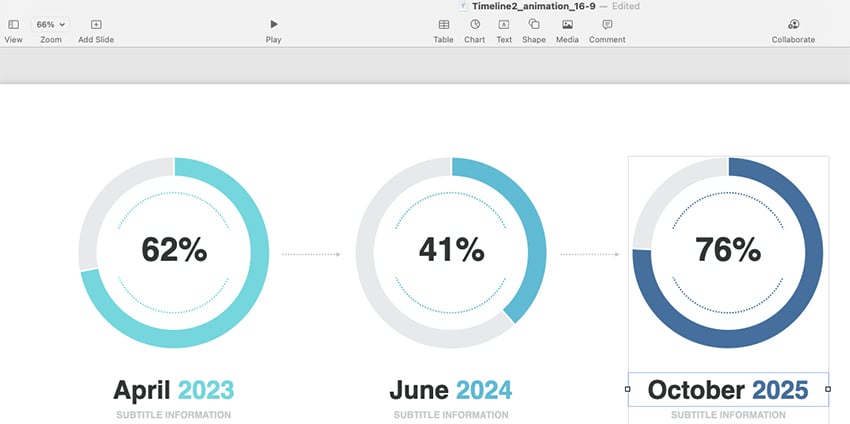850x424 pixels.
Task: Play the slideshow
Action: tap(273, 24)
